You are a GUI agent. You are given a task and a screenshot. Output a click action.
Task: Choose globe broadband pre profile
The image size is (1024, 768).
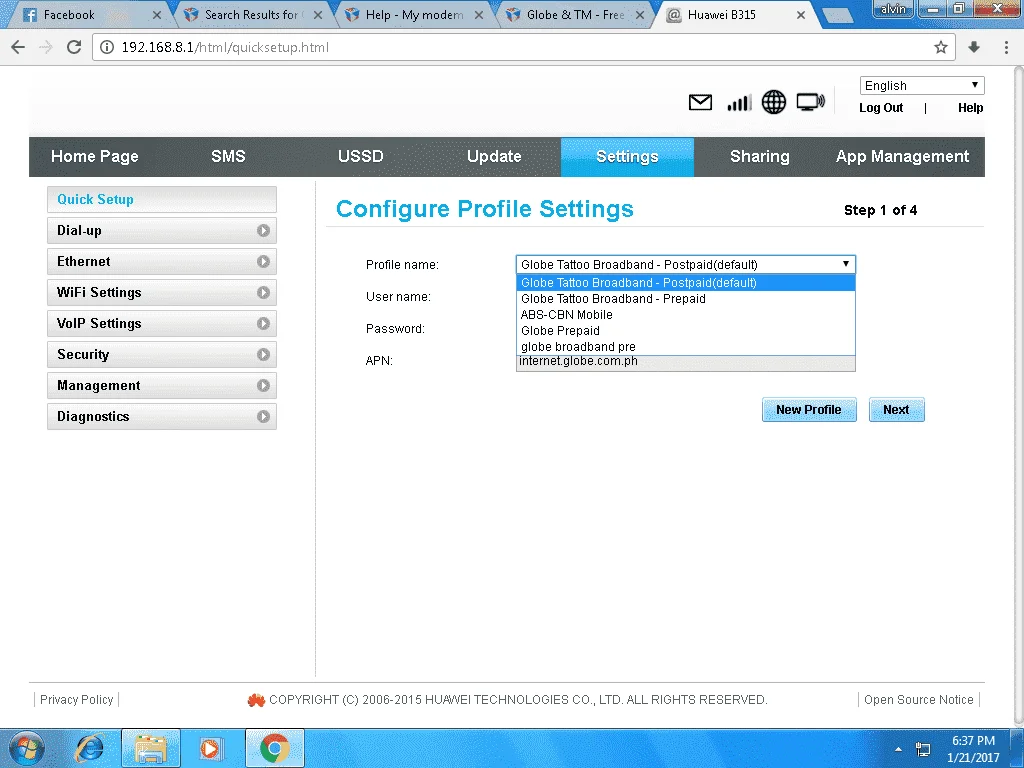tap(686, 347)
